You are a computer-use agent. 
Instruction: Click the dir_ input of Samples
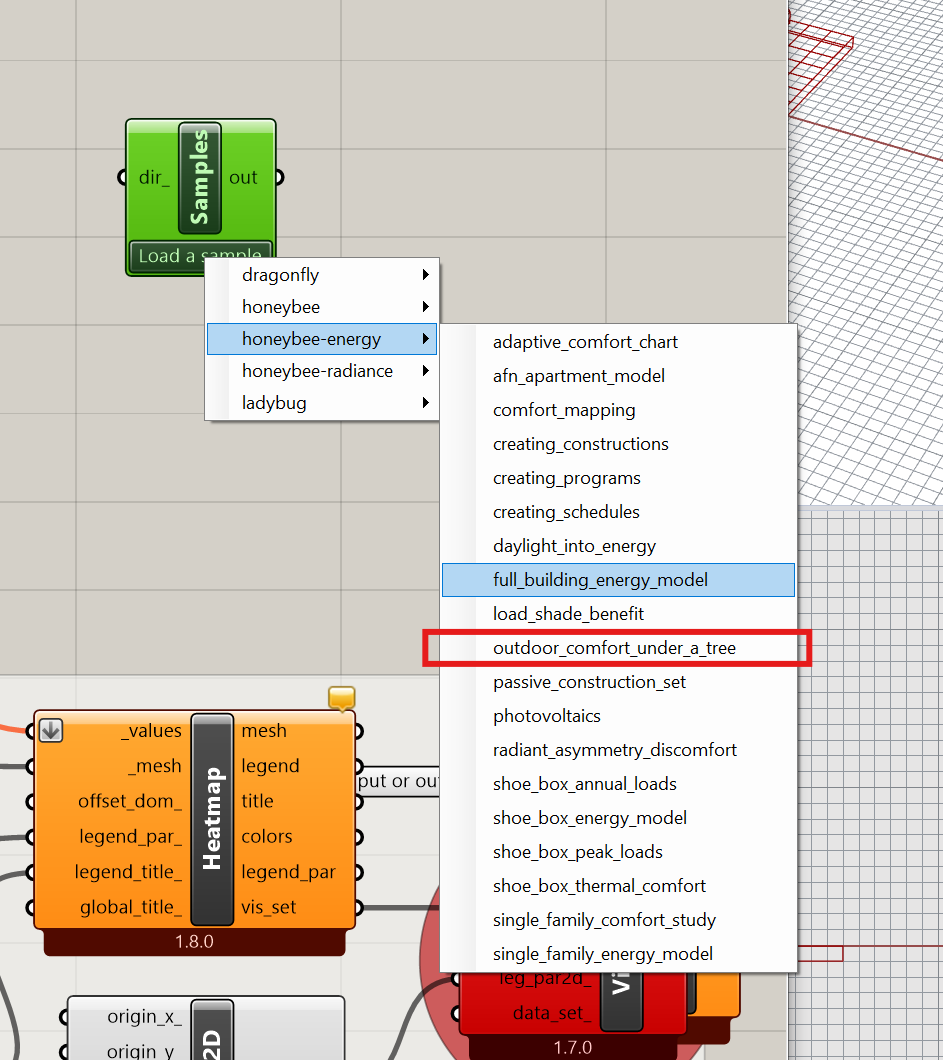click(153, 177)
